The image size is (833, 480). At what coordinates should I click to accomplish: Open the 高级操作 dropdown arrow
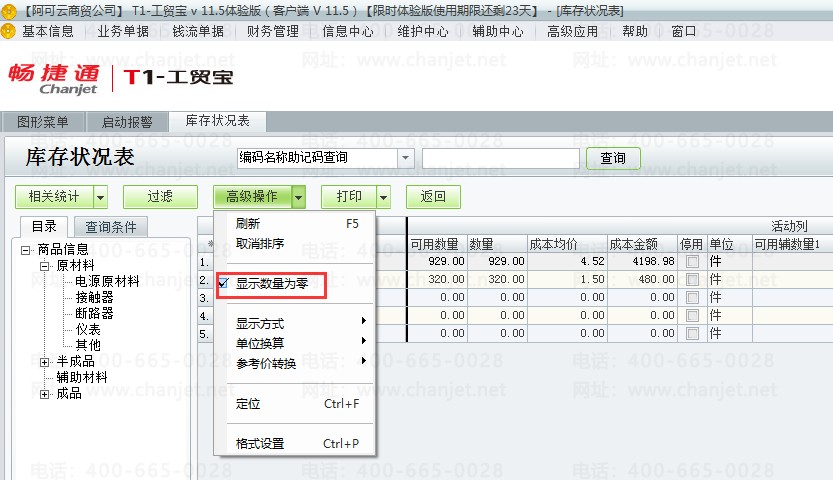click(299, 198)
